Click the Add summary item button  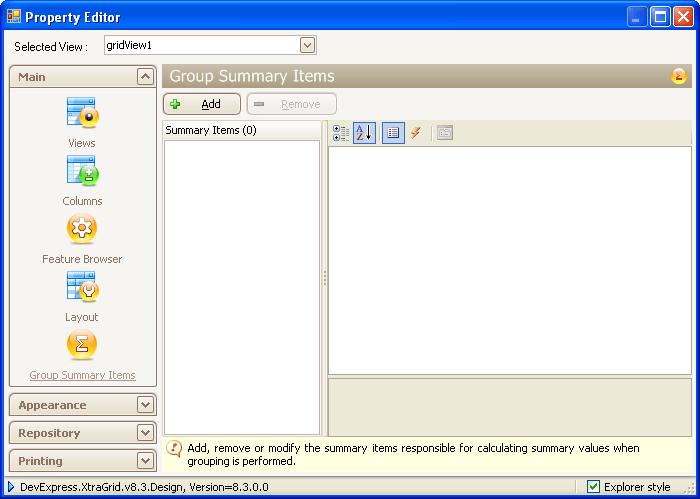click(x=202, y=104)
